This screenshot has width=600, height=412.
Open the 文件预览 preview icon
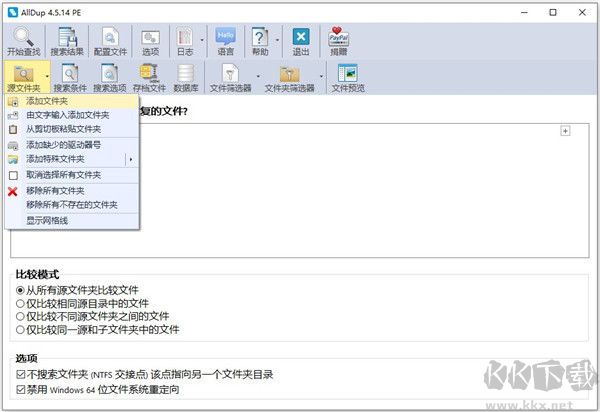tap(347, 73)
